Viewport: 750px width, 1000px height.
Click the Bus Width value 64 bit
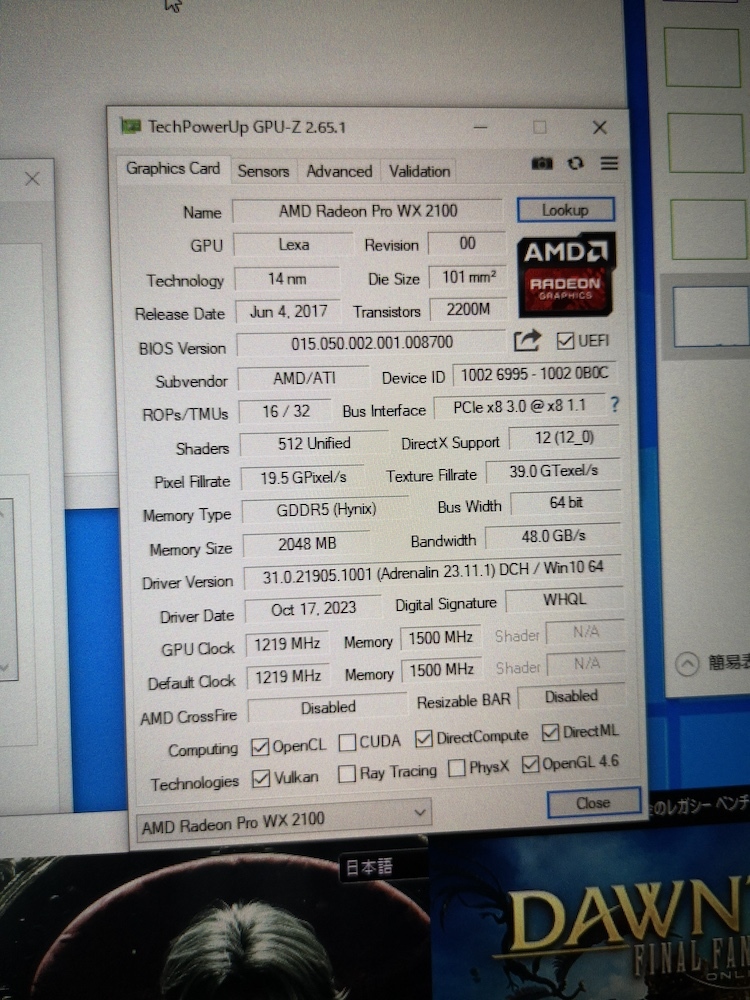coord(566,503)
